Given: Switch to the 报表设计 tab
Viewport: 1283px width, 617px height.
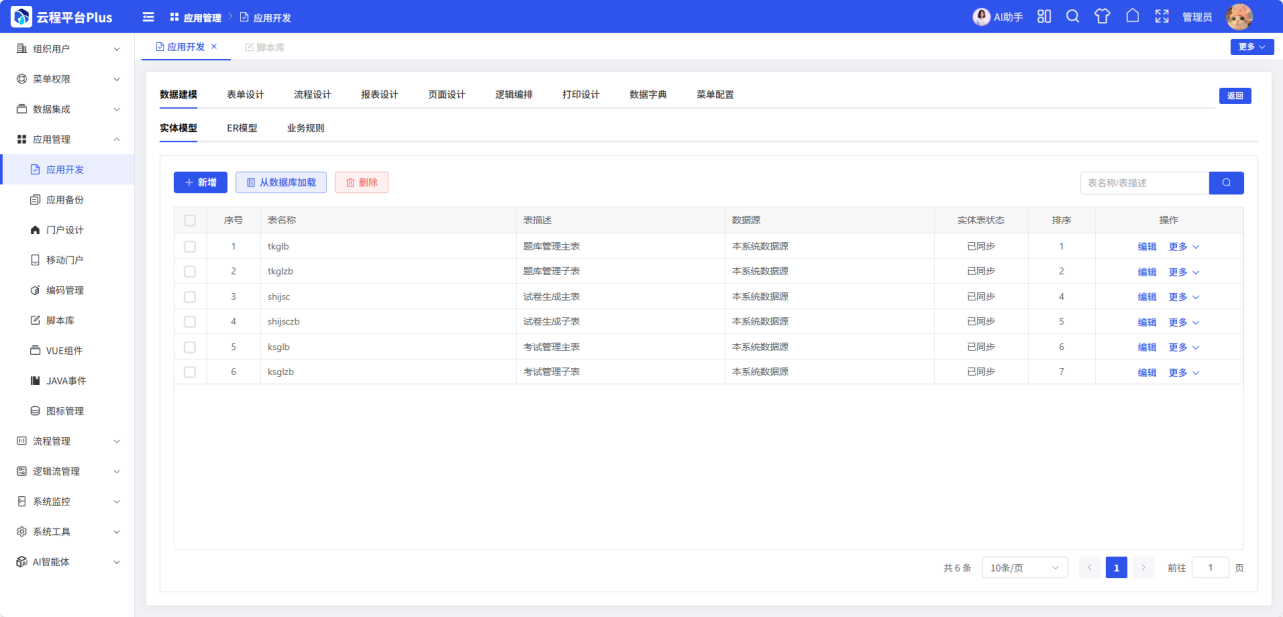Looking at the screenshot, I should coord(380,95).
